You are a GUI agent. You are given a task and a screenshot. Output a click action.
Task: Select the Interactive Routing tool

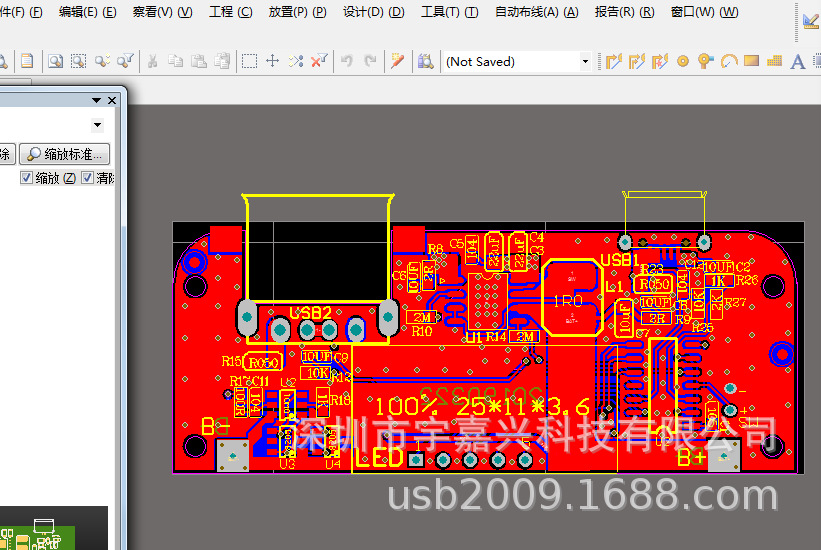[x=613, y=61]
